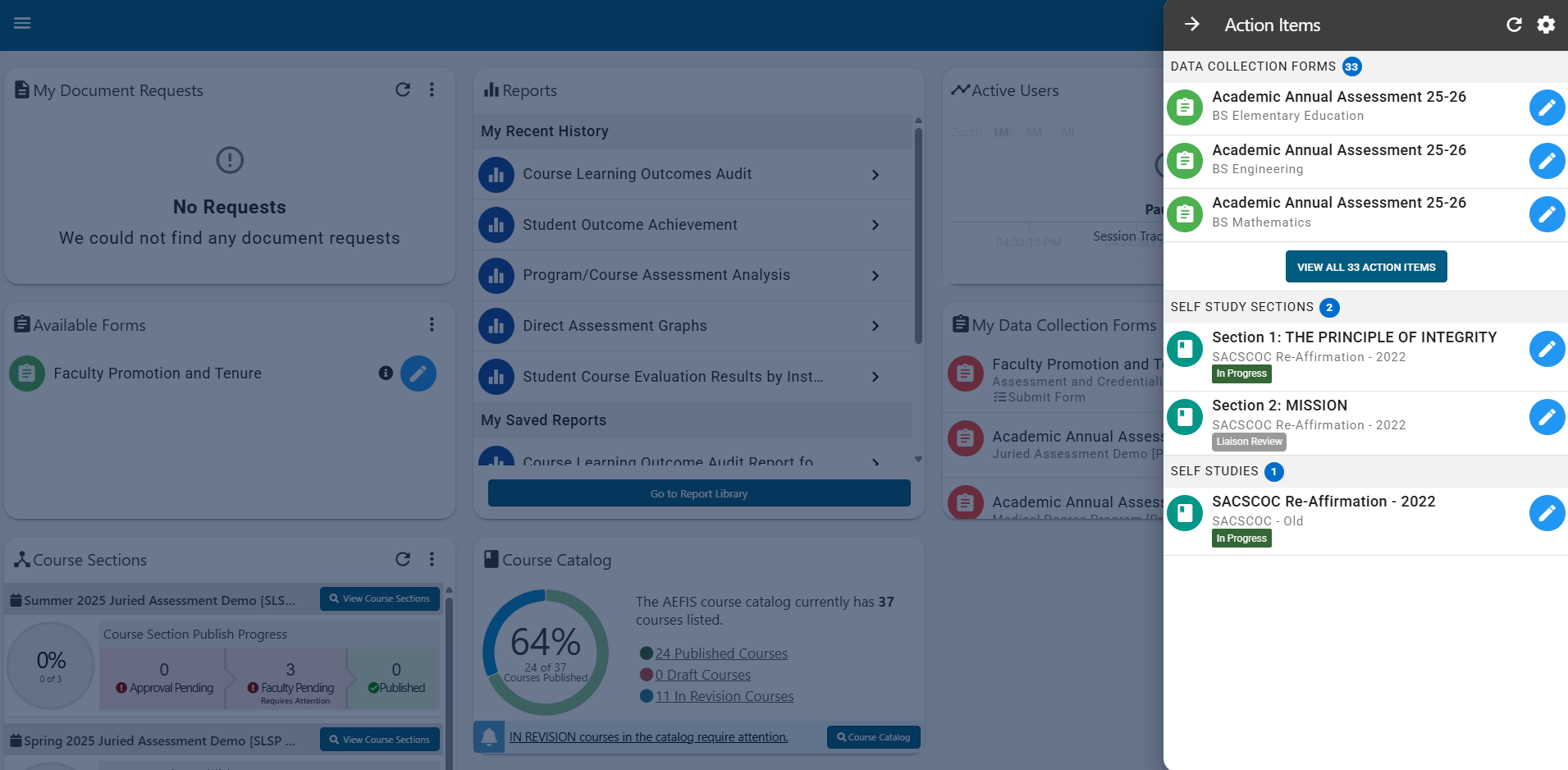Screen dimensions: 1568x770
Task: Select Approval Pending progress step
Action: click(x=164, y=680)
